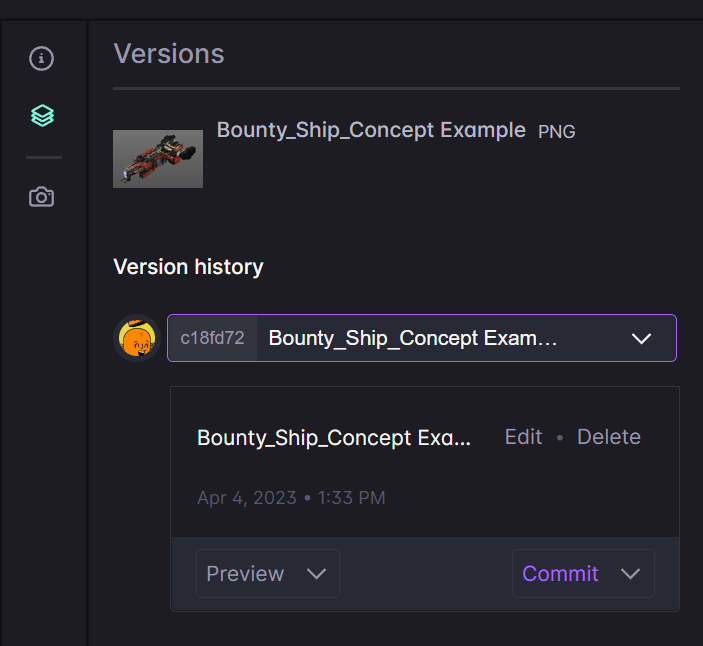Click the Versions panel heading
Viewport: 703px width, 646px height.
click(169, 54)
